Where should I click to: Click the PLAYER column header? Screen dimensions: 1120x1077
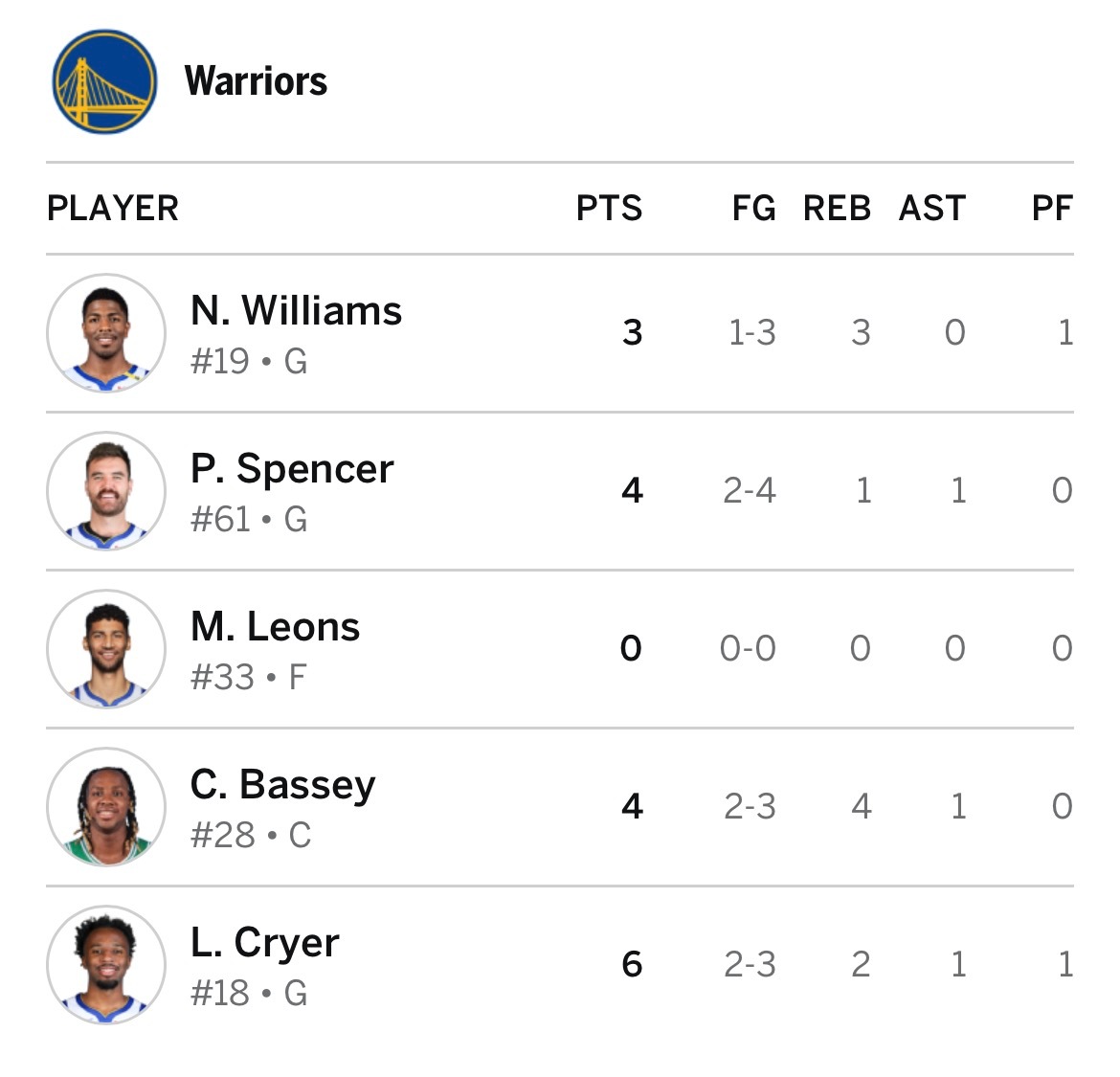[113, 209]
